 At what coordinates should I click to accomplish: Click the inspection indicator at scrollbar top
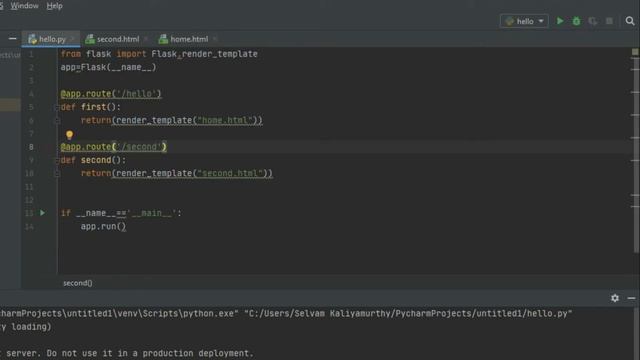coord(635,52)
